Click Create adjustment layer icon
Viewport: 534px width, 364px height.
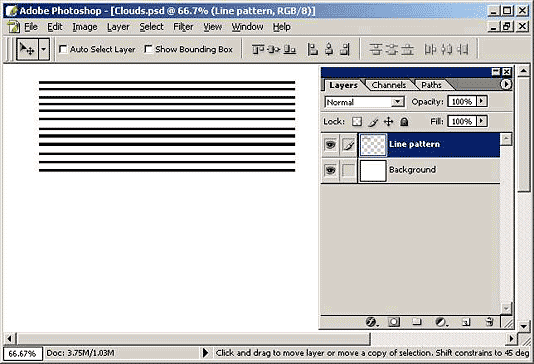tap(441, 322)
